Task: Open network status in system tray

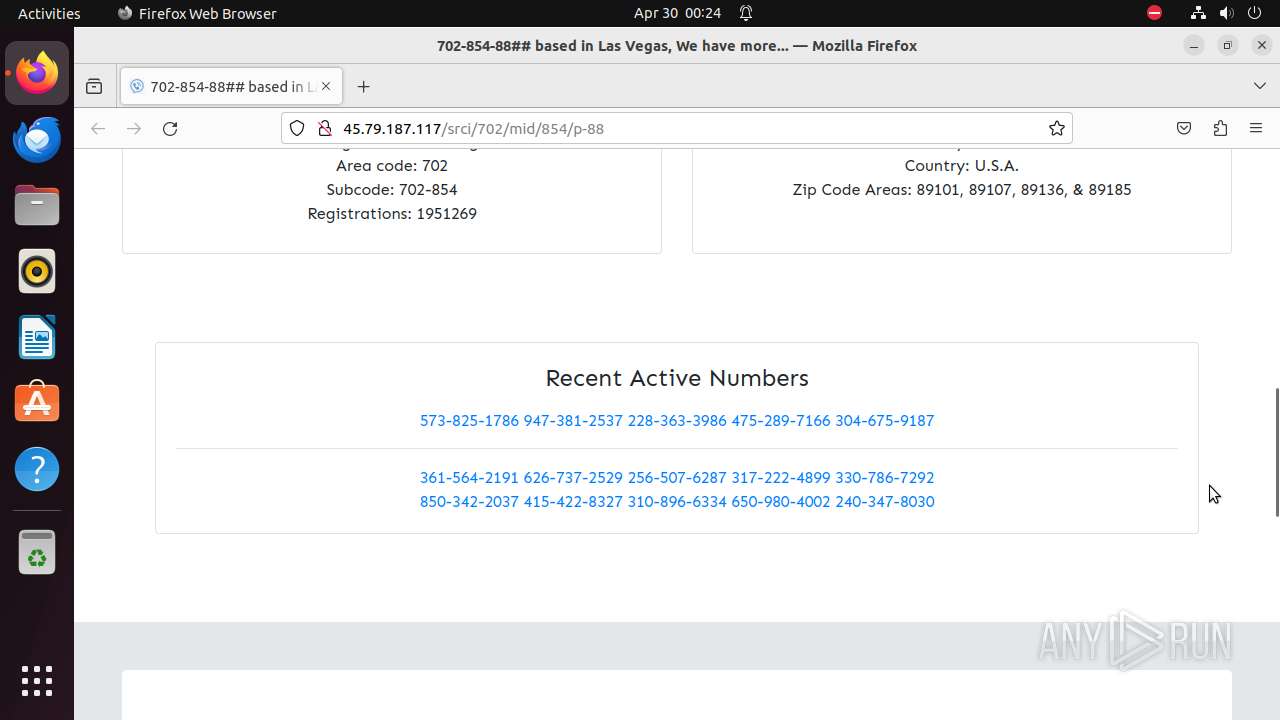Action: coord(1198,13)
